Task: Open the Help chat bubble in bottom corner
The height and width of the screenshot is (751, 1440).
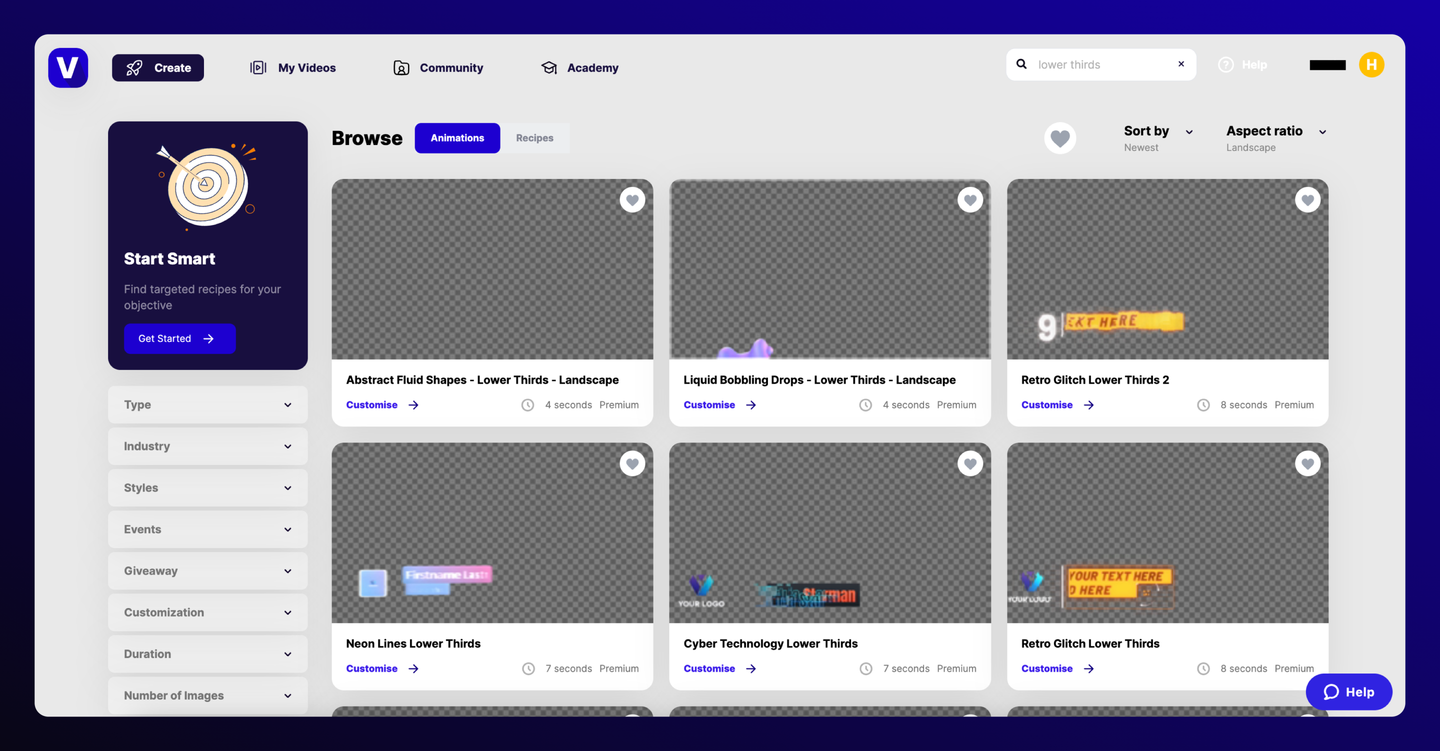Action: point(1348,691)
